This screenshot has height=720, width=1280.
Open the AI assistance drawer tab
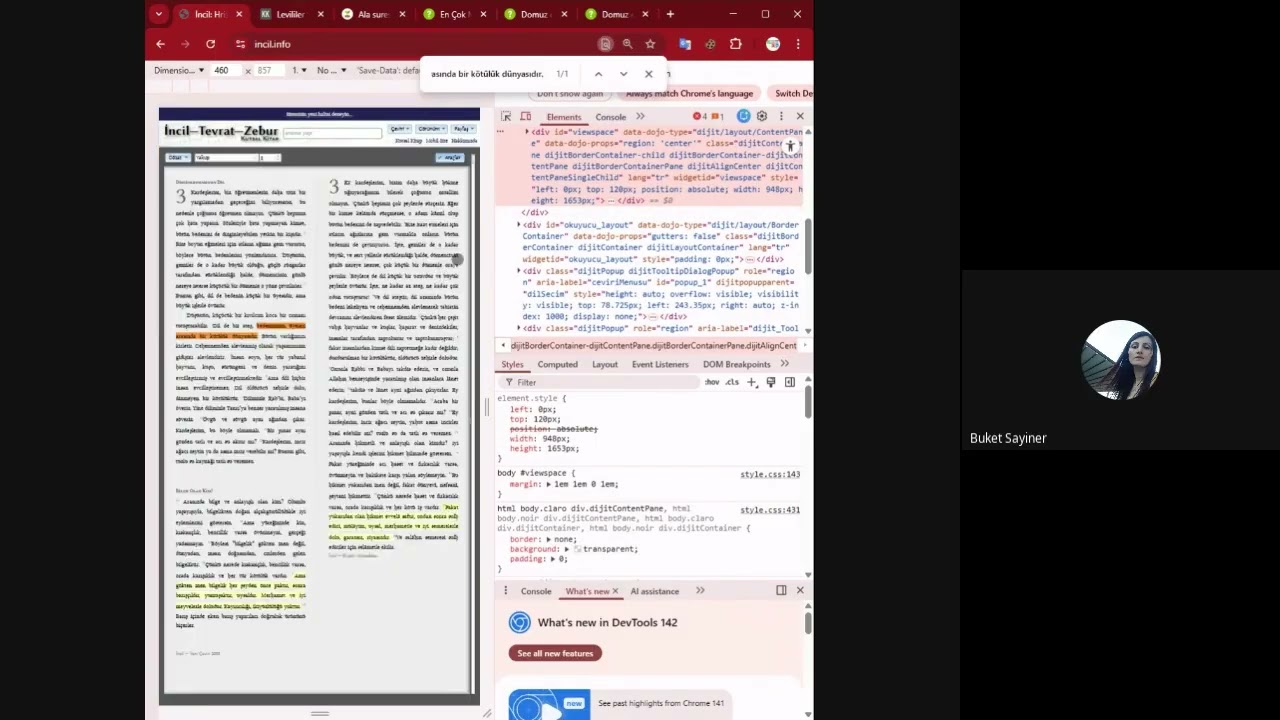pos(654,591)
